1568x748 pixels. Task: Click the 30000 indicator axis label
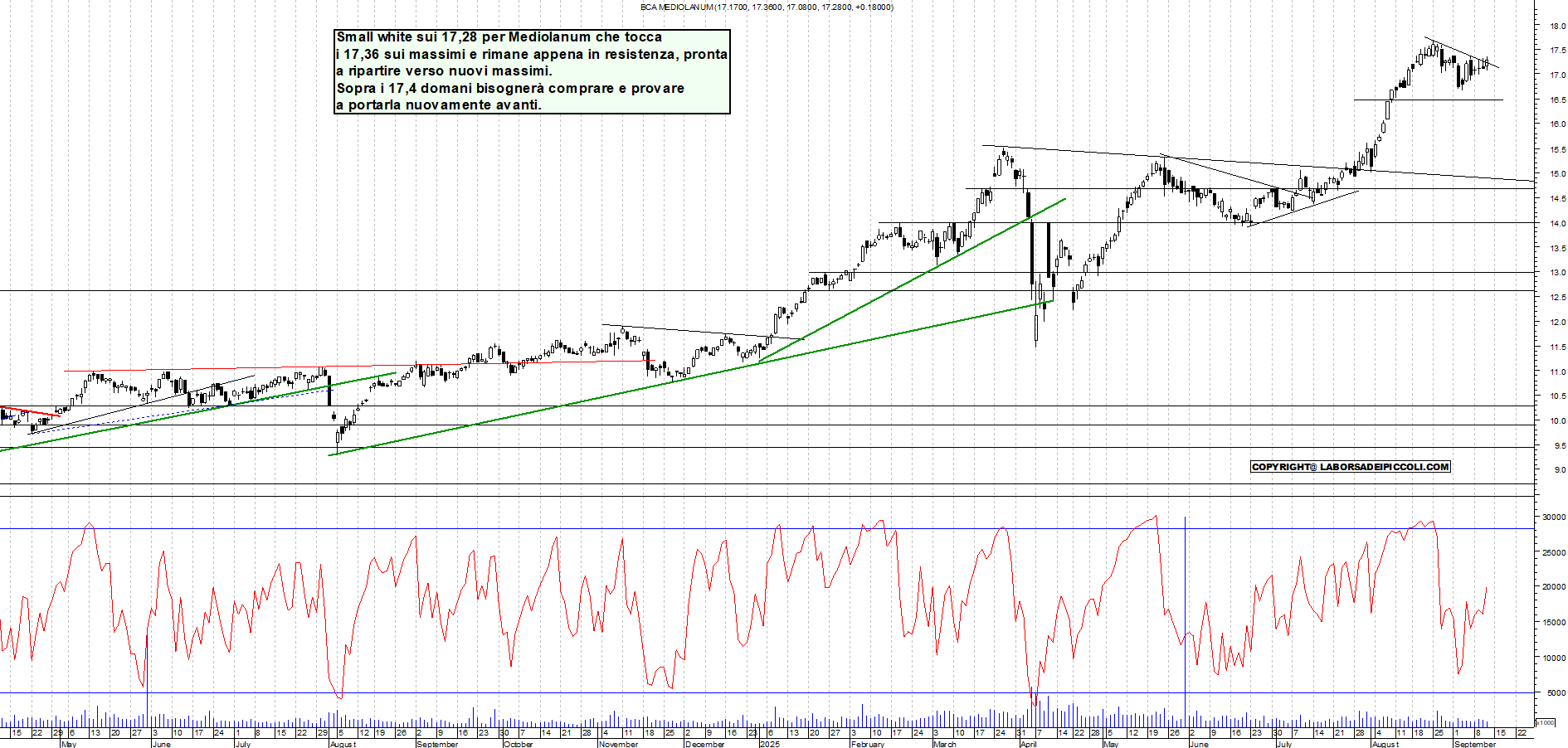pyautogui.click(x=1554, y=517)
